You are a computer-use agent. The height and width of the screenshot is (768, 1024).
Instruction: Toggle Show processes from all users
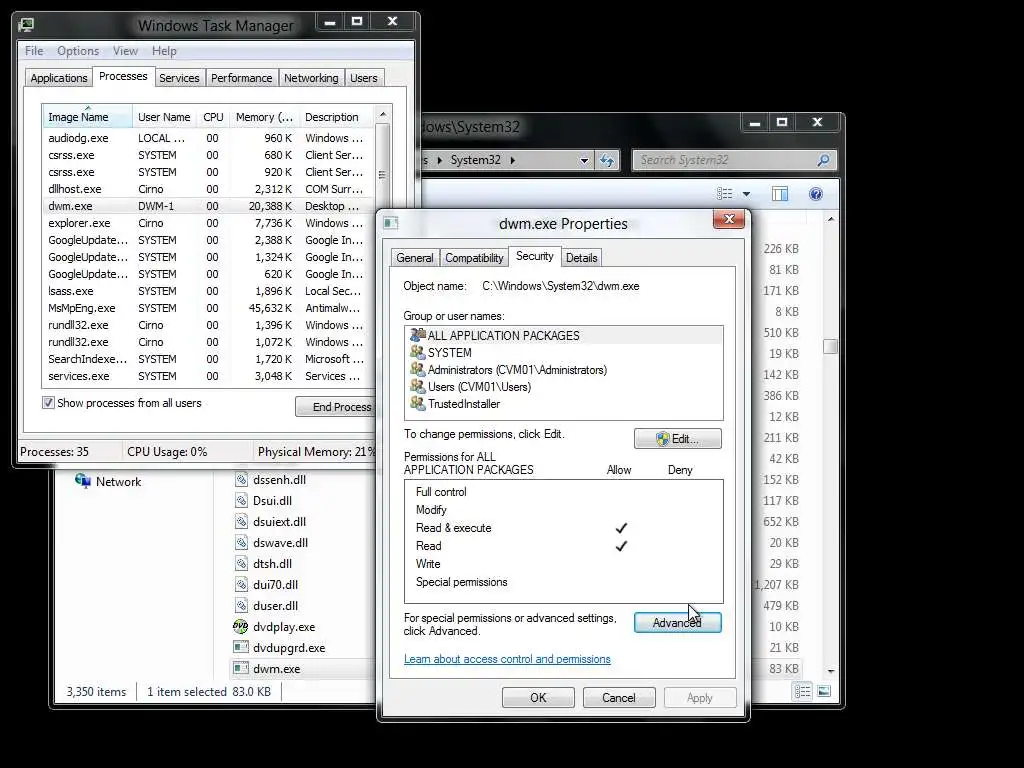(48, 403)
